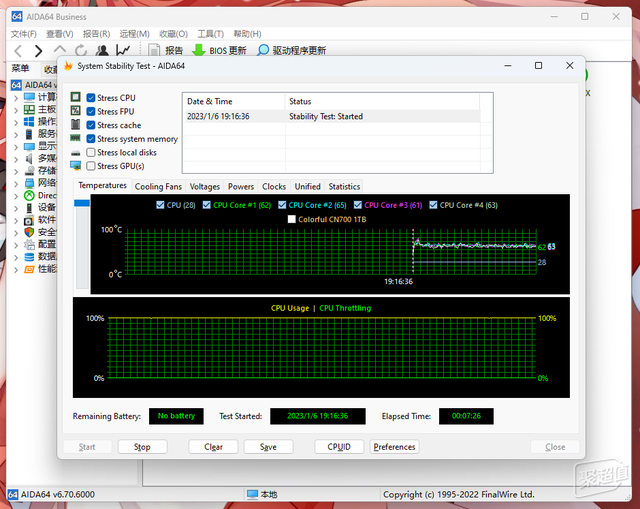The width and height of the screenshot is (640, 509).
Task: Expand the 存储 tree node
Action: 16,171
